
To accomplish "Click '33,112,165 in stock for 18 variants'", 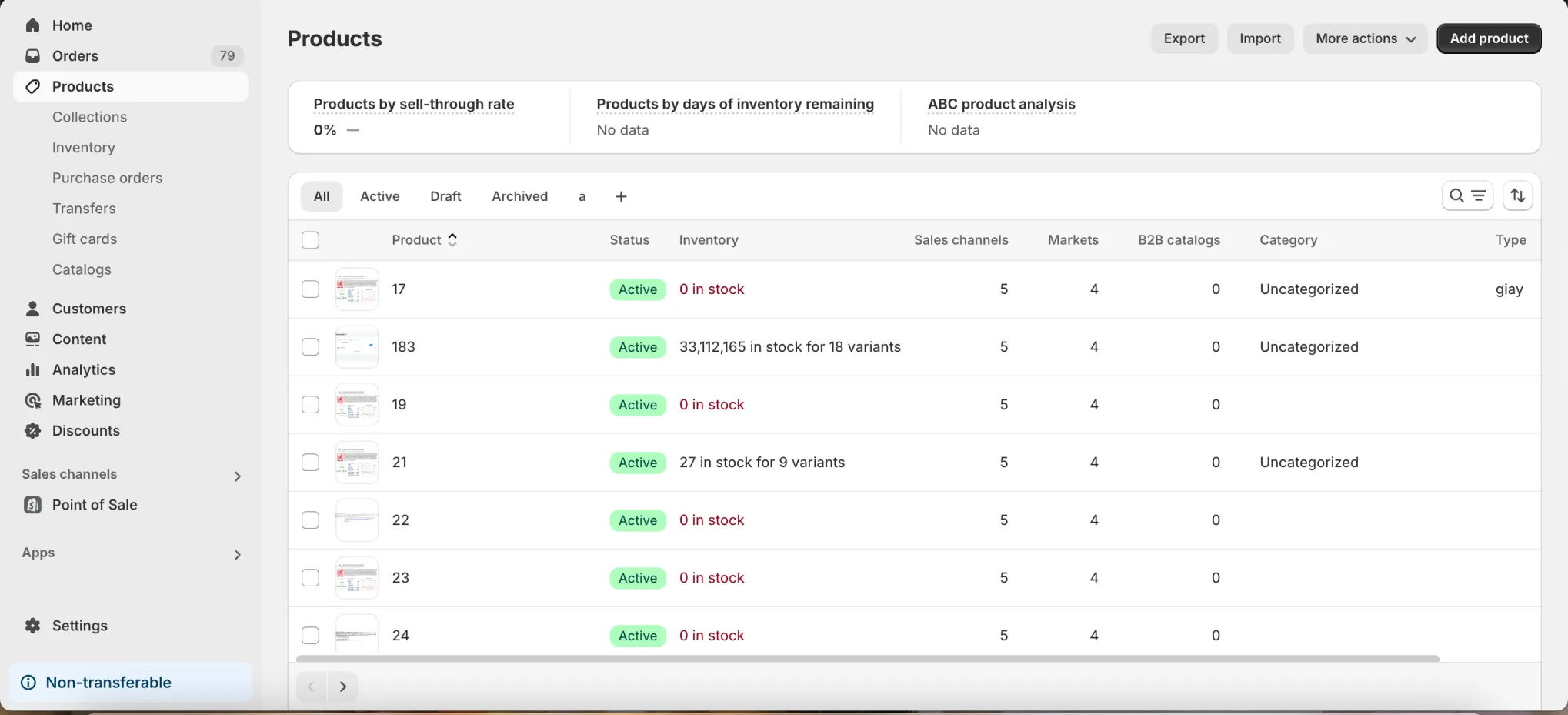I will coord(790,347).
